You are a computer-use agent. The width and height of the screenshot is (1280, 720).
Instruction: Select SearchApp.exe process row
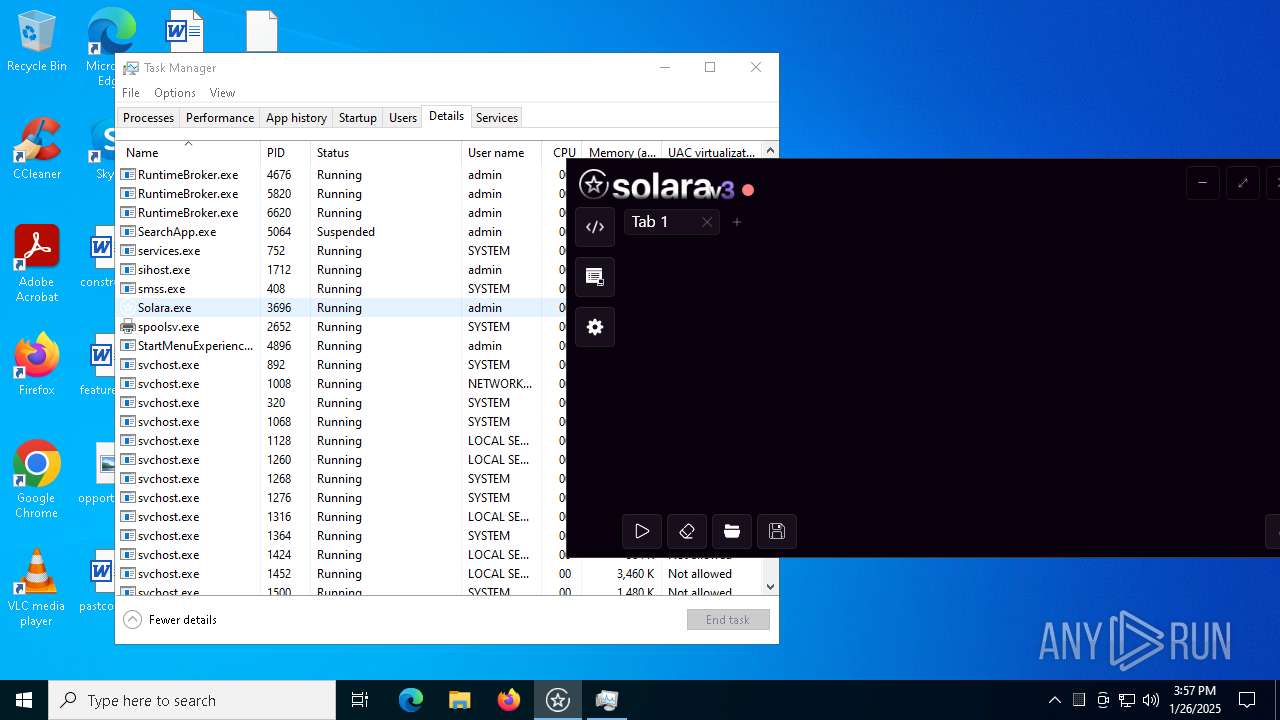coord(342,232)
